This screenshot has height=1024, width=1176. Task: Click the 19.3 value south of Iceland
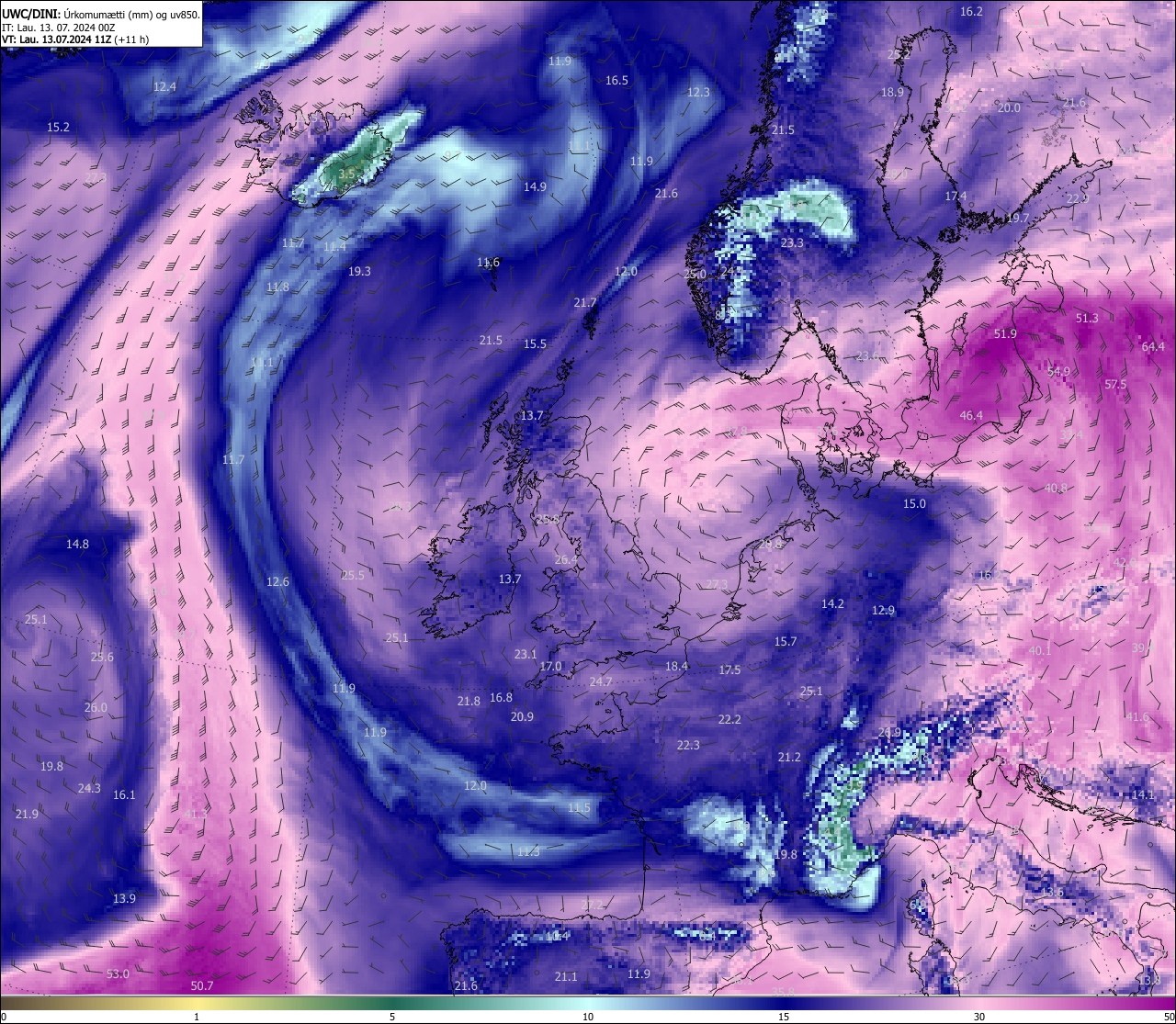point(359,271)
